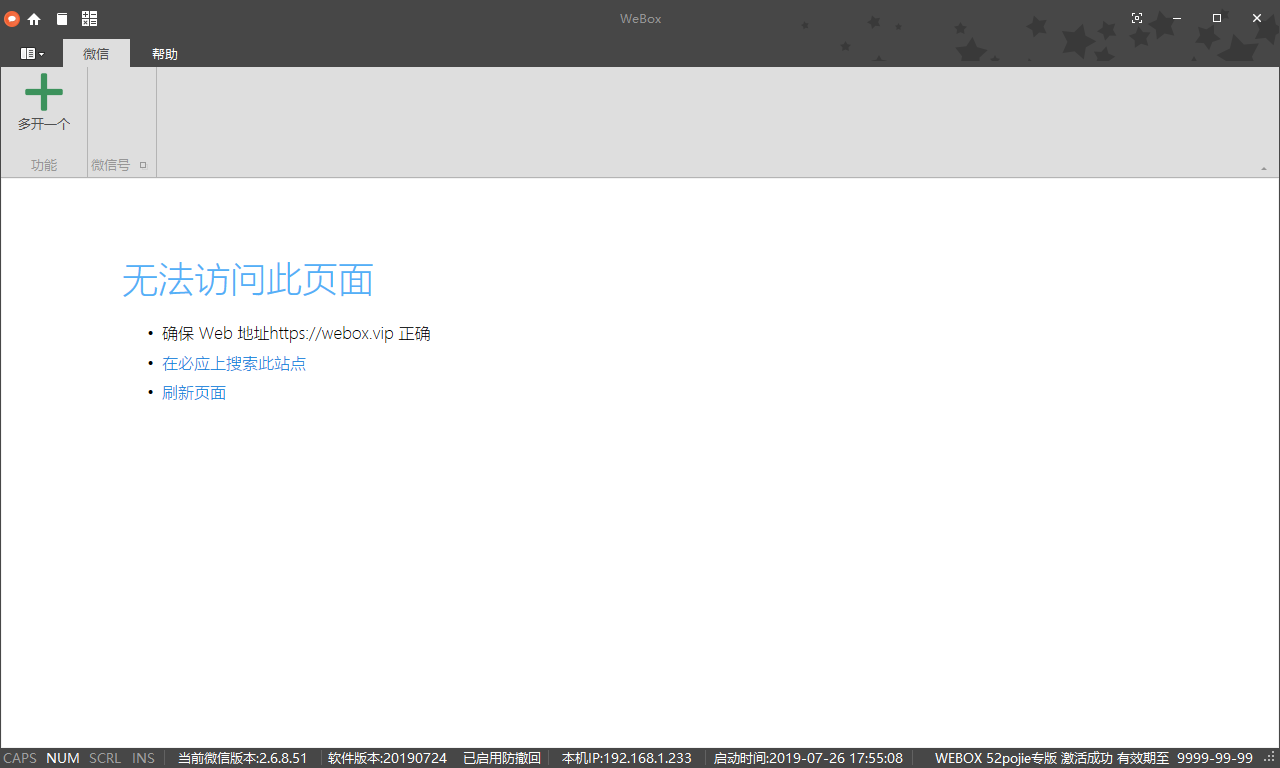Image resolution: width=1280 pixels, height=768 pixels.
Task: Click the 功能 group label
Action: (44, 165)
